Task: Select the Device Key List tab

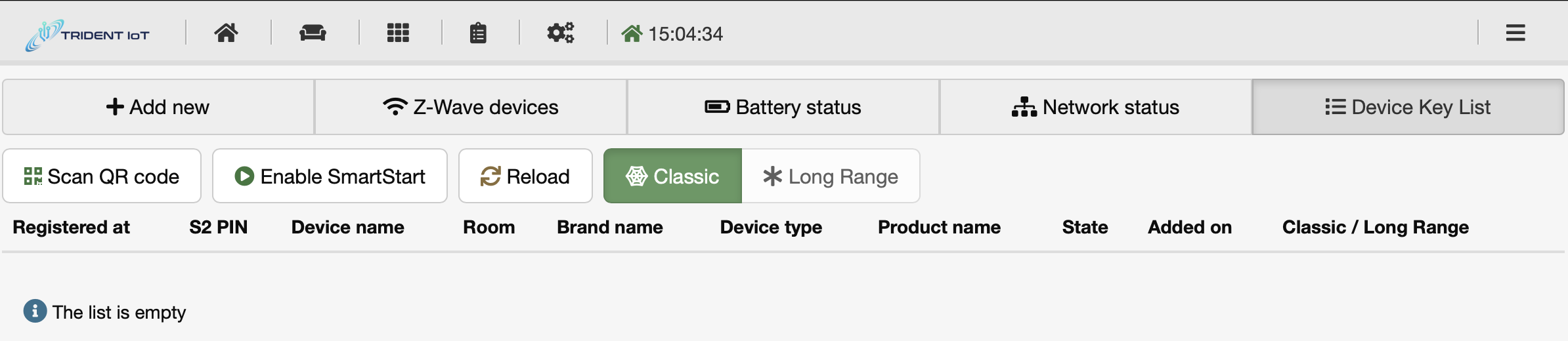Action: tap(1408, 107)
